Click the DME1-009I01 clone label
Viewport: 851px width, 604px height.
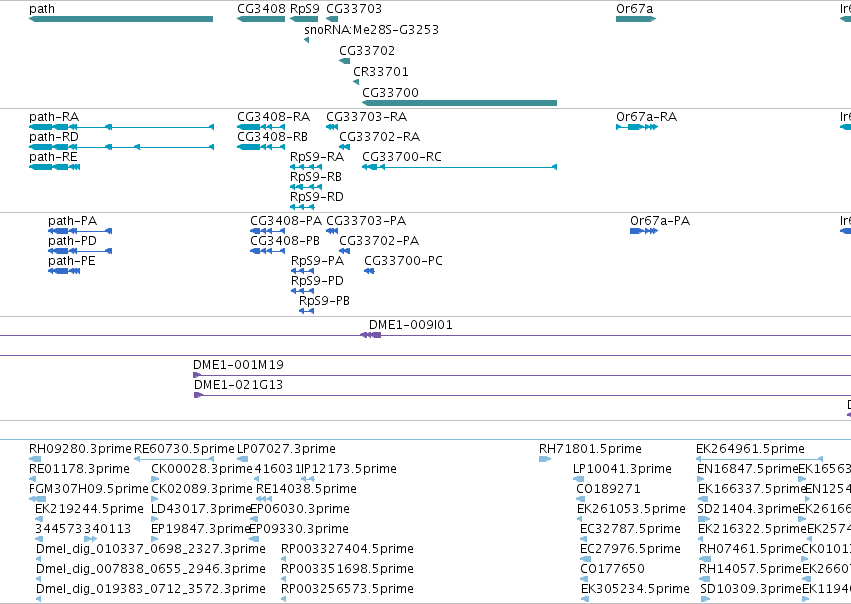point(411,325)
